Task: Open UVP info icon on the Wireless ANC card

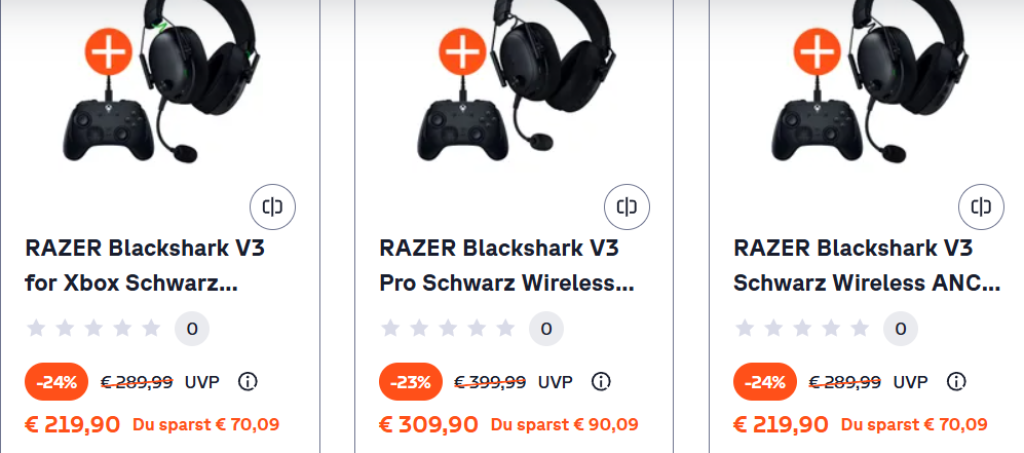Action: [956, 381]
